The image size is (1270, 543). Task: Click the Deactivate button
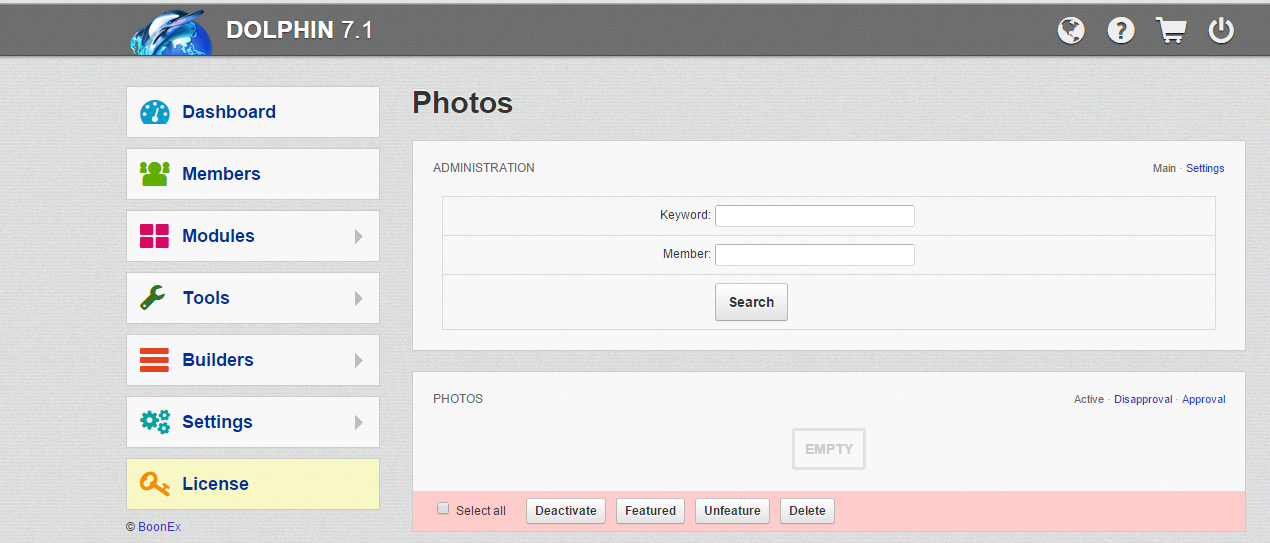[565, 511]
